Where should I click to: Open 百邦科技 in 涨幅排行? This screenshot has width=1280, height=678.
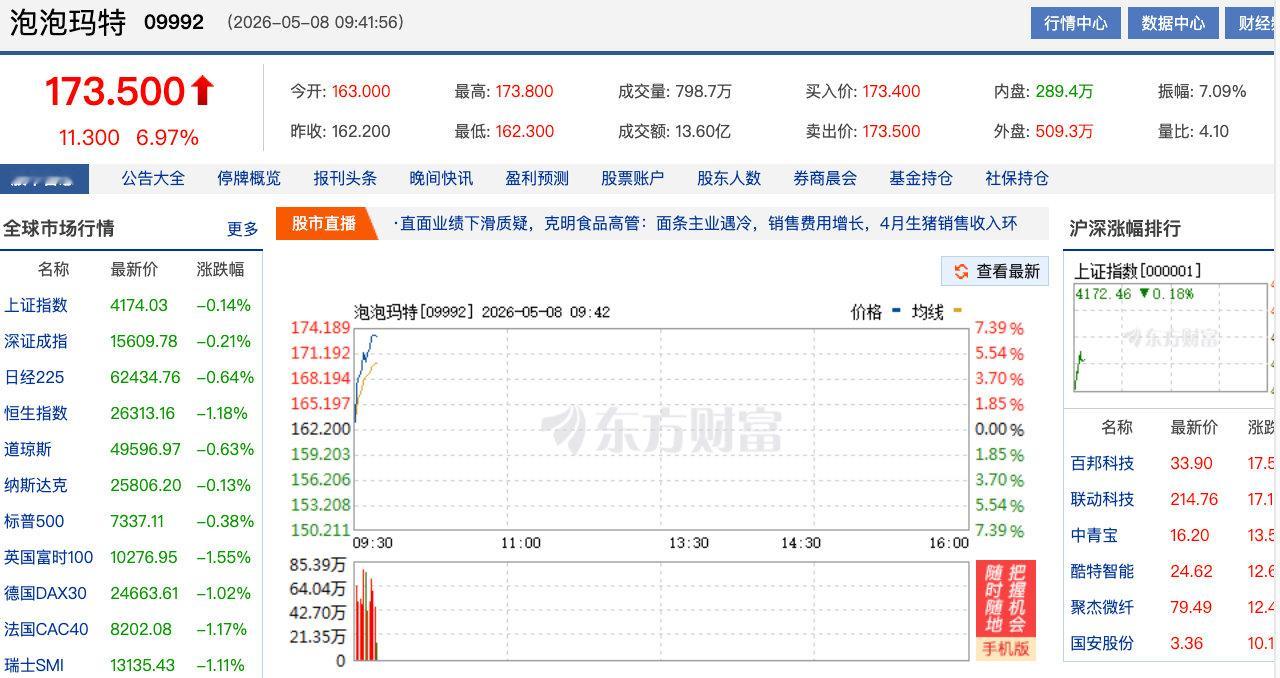(x=1102, y=463)
